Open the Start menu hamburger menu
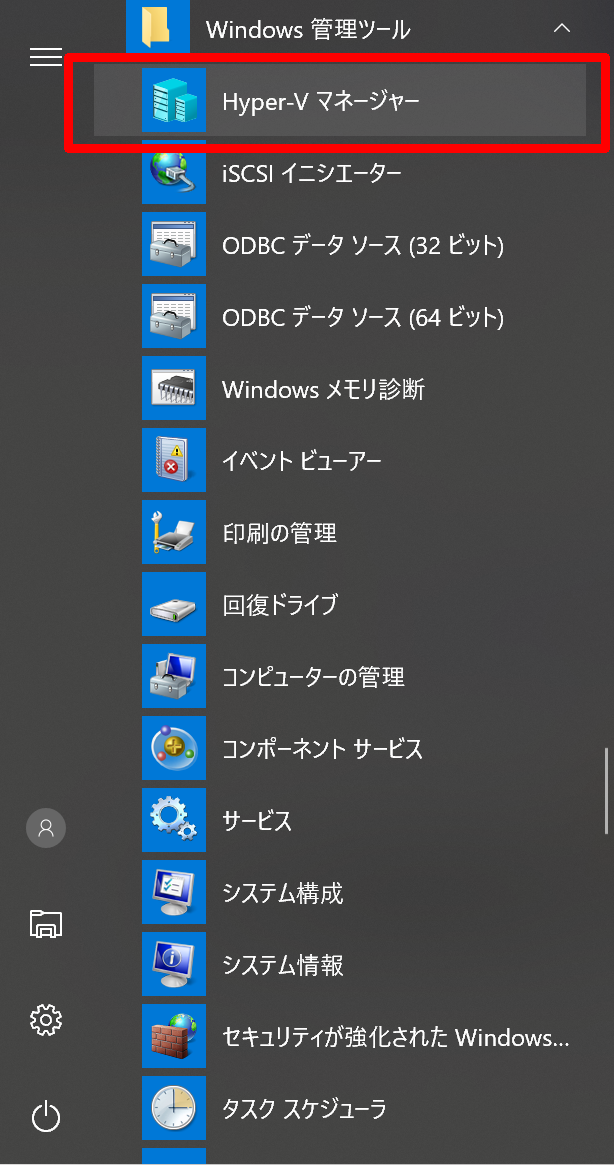The image size is (614, 1165). (45, 56)
